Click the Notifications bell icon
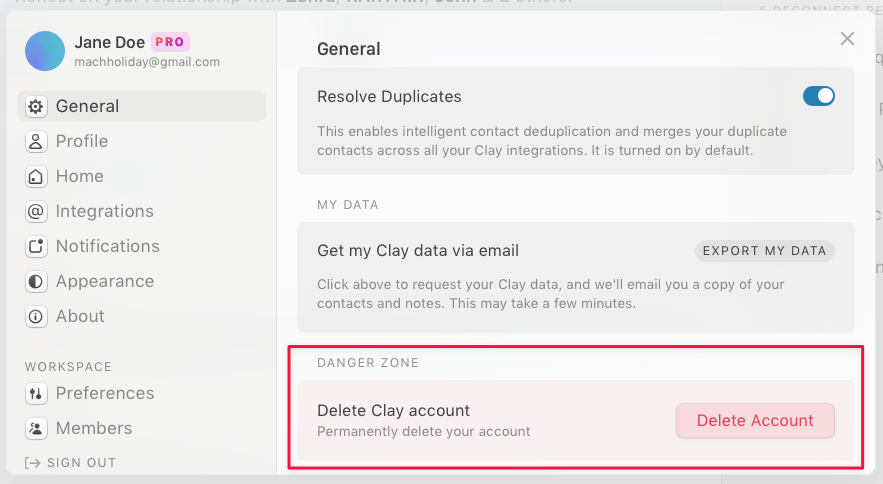883x484 pixels. point(37,246)
